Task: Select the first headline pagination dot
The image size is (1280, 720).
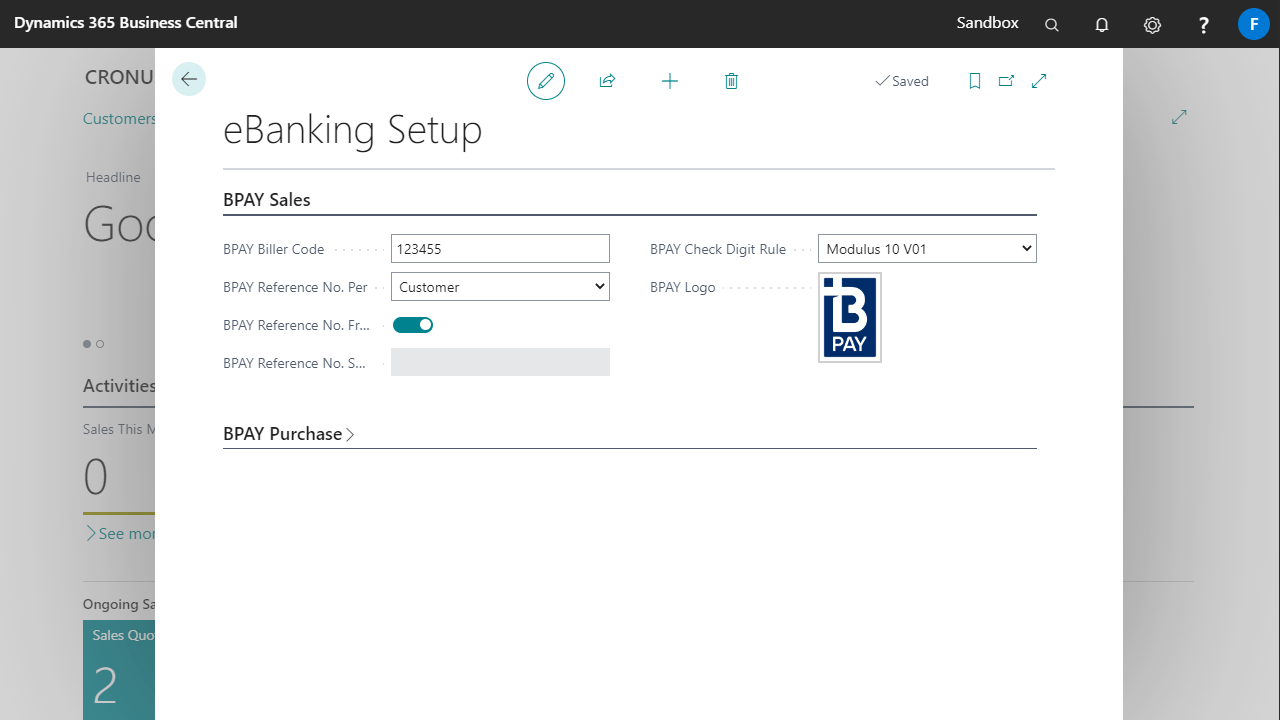Action: click(x=87, y=344)
